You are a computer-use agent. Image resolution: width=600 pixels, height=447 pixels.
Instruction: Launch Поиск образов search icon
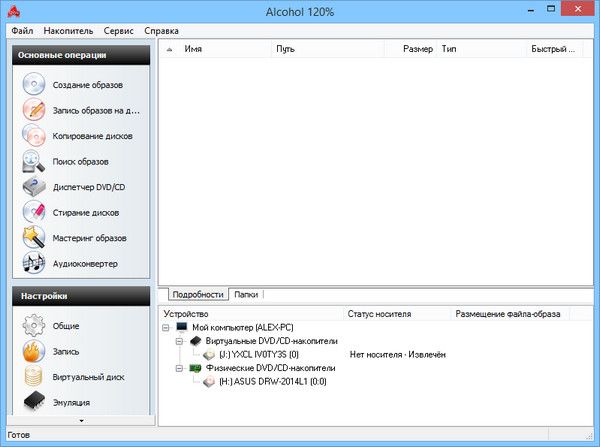(x=35, y=161)
